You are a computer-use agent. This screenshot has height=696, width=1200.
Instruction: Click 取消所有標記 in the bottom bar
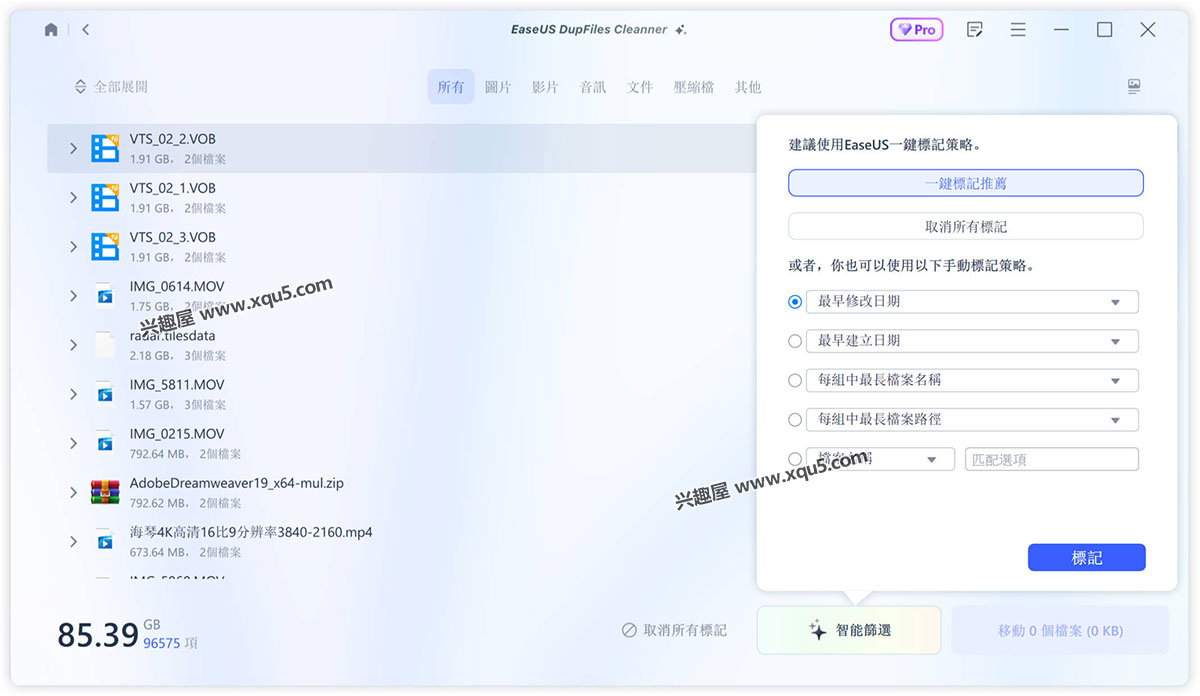[x=674, y=630]
